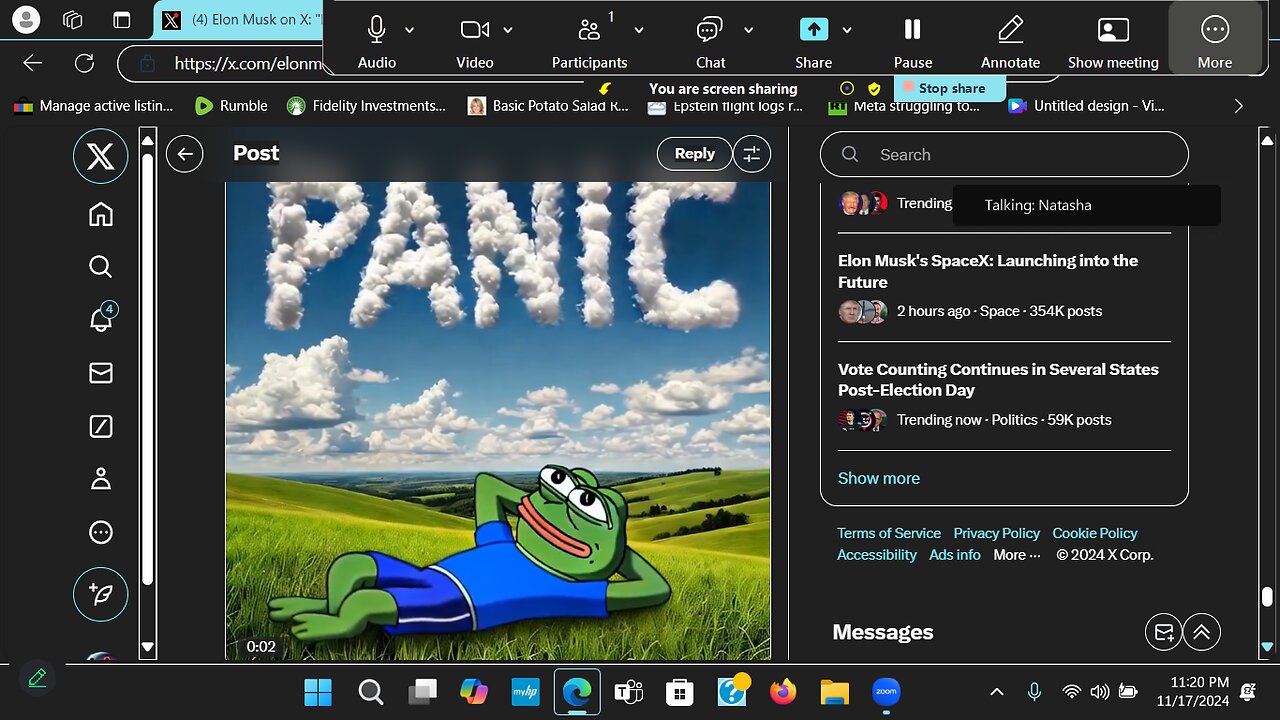
Task: Click Show meeting in Zoom toolbar
Action: (1113, 40)
